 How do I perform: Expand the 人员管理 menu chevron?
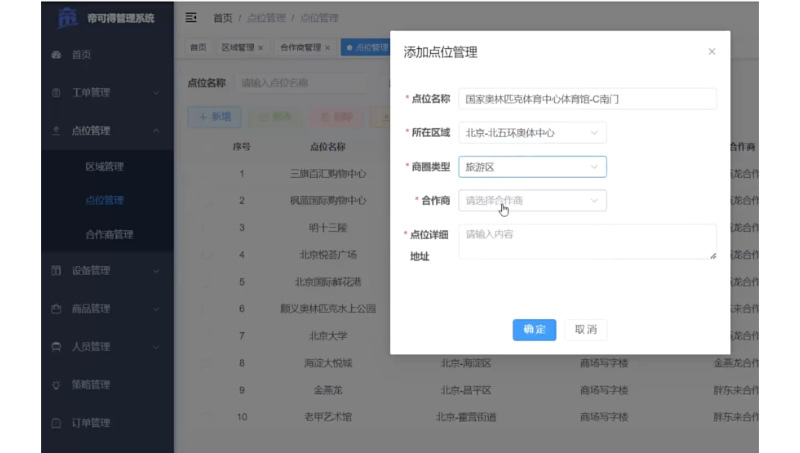click(156, 347)
